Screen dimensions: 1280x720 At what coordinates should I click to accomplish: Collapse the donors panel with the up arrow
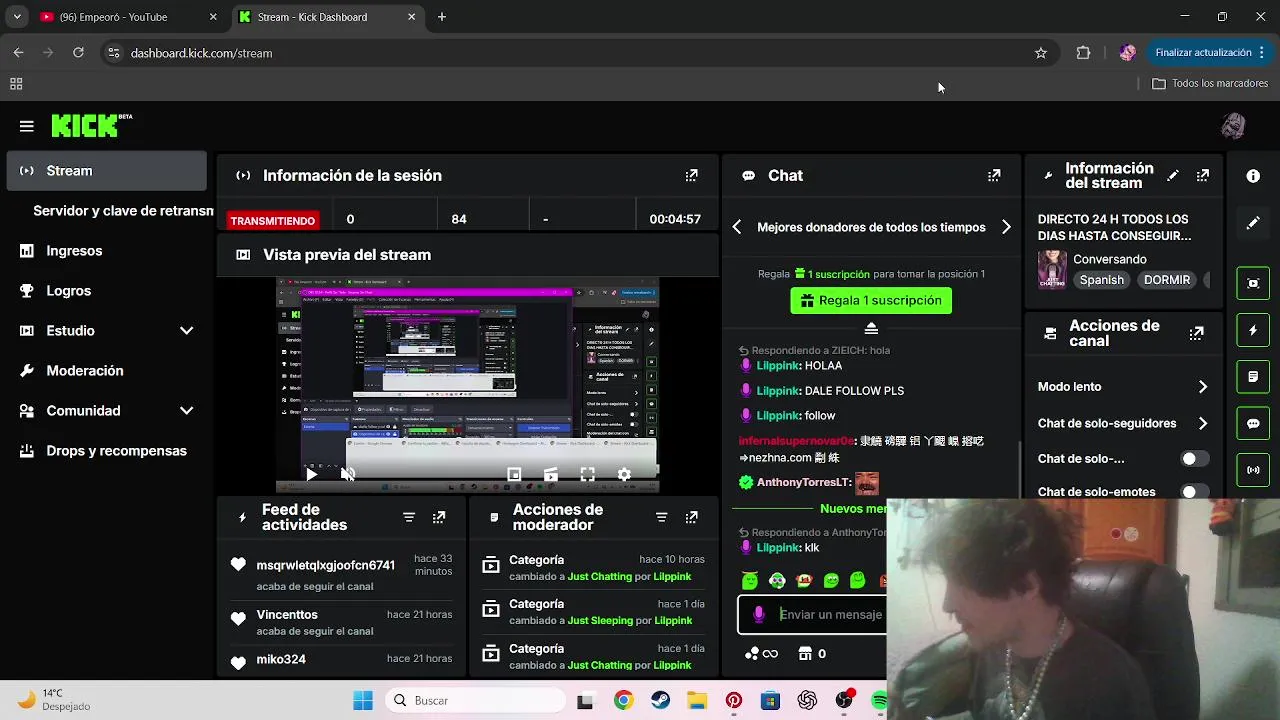871,329
